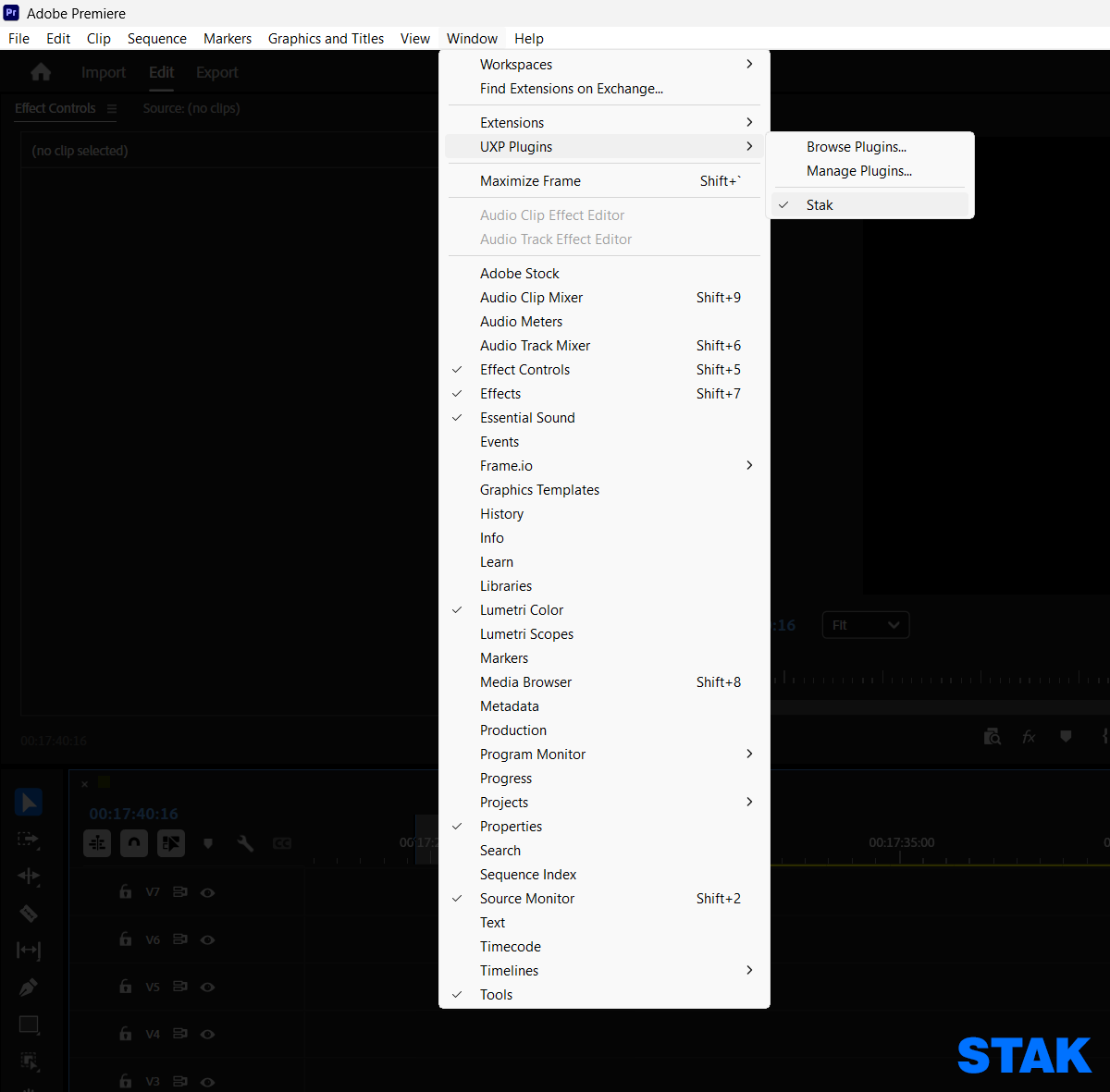The height and width of the screenshot is (1092, 1110).
Task: Toggle timeline snapping magnet icon
Action: [x=134, y=843]
